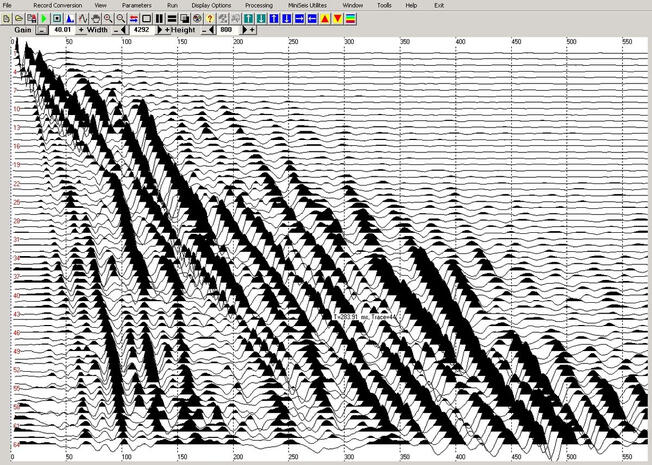Open the Record Conversion menu
Image resolution: width=652 pixels, height=465 pixels.
pyautogui.click(x=57, y=5)
